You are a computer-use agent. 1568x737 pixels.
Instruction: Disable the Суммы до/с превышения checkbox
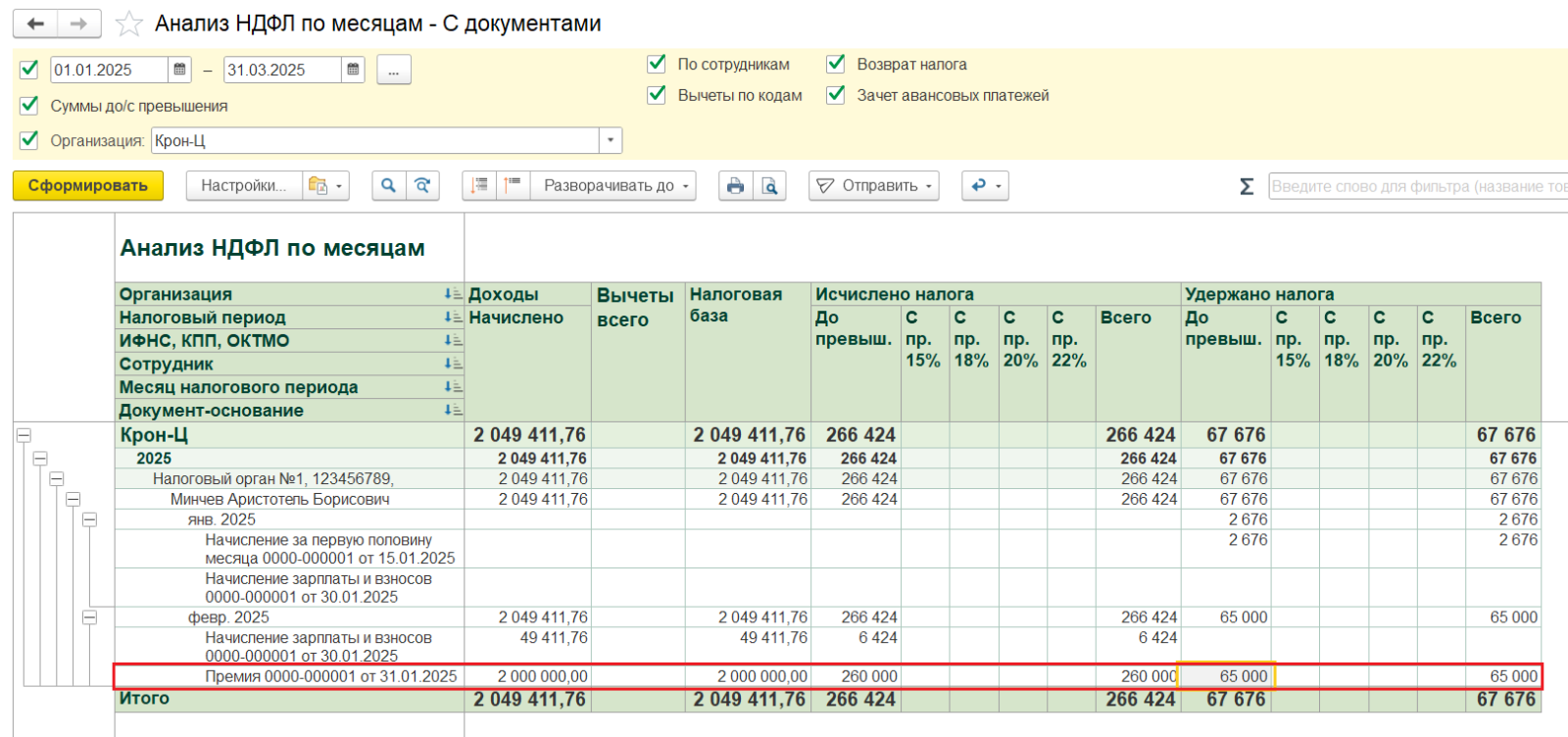coord(29,105)
